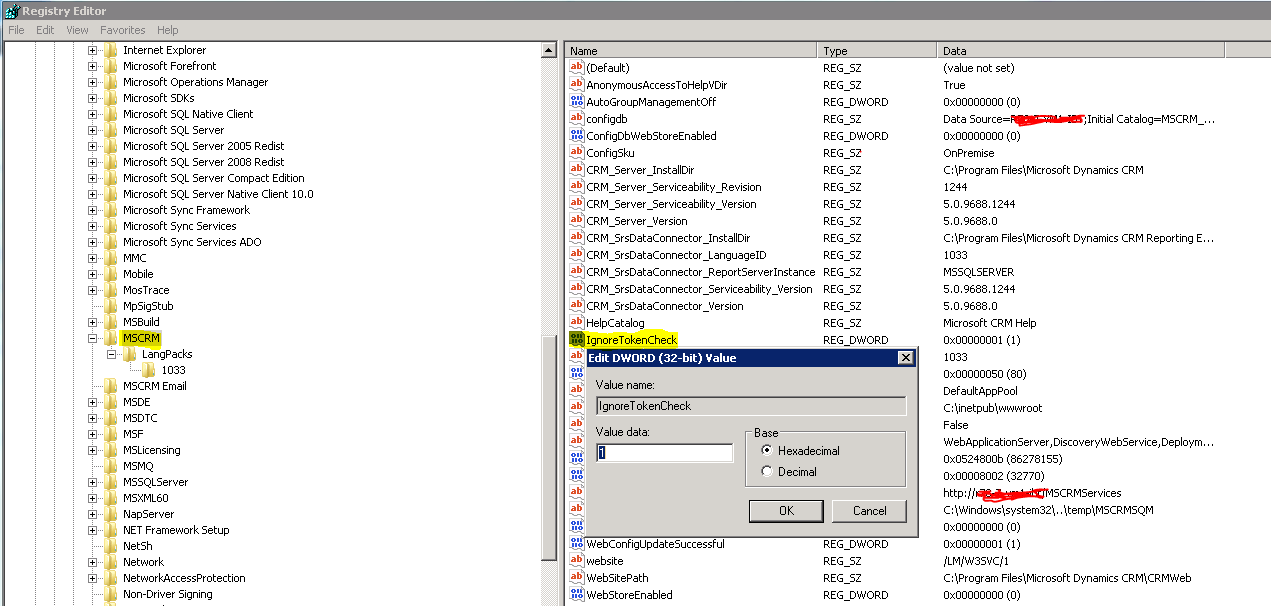Click the 1033 subfolder icon
Screen dimensions: 1271x606
[149, 370]
